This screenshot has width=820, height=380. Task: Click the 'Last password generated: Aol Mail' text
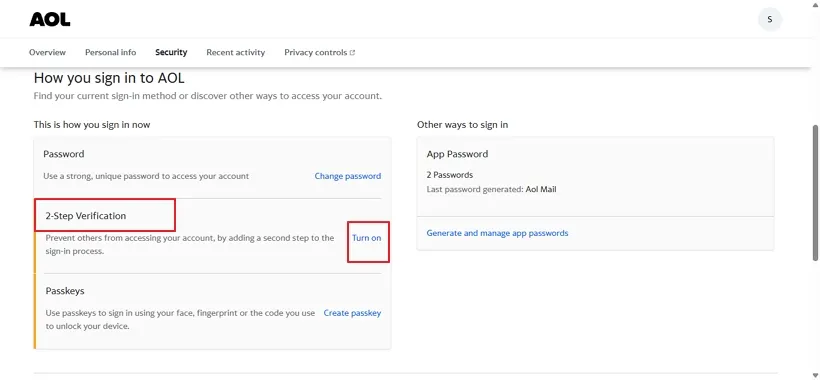tap(492, 189)
